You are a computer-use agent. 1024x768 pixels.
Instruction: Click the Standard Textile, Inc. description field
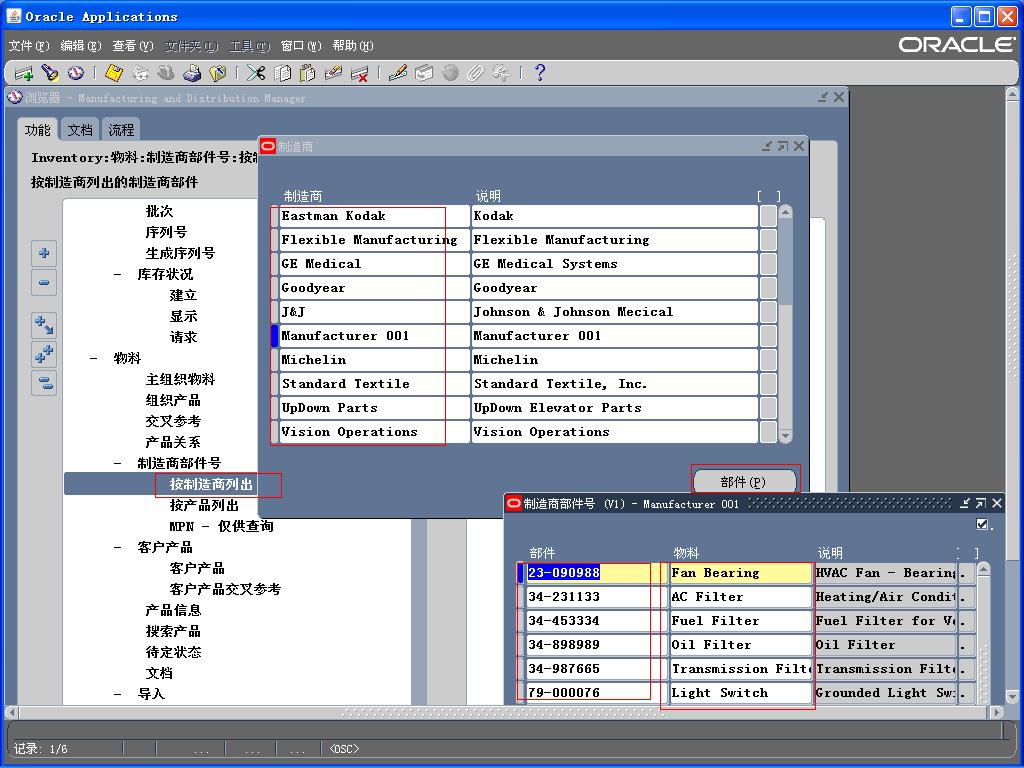pyautogui.click(x=615, y=384)
